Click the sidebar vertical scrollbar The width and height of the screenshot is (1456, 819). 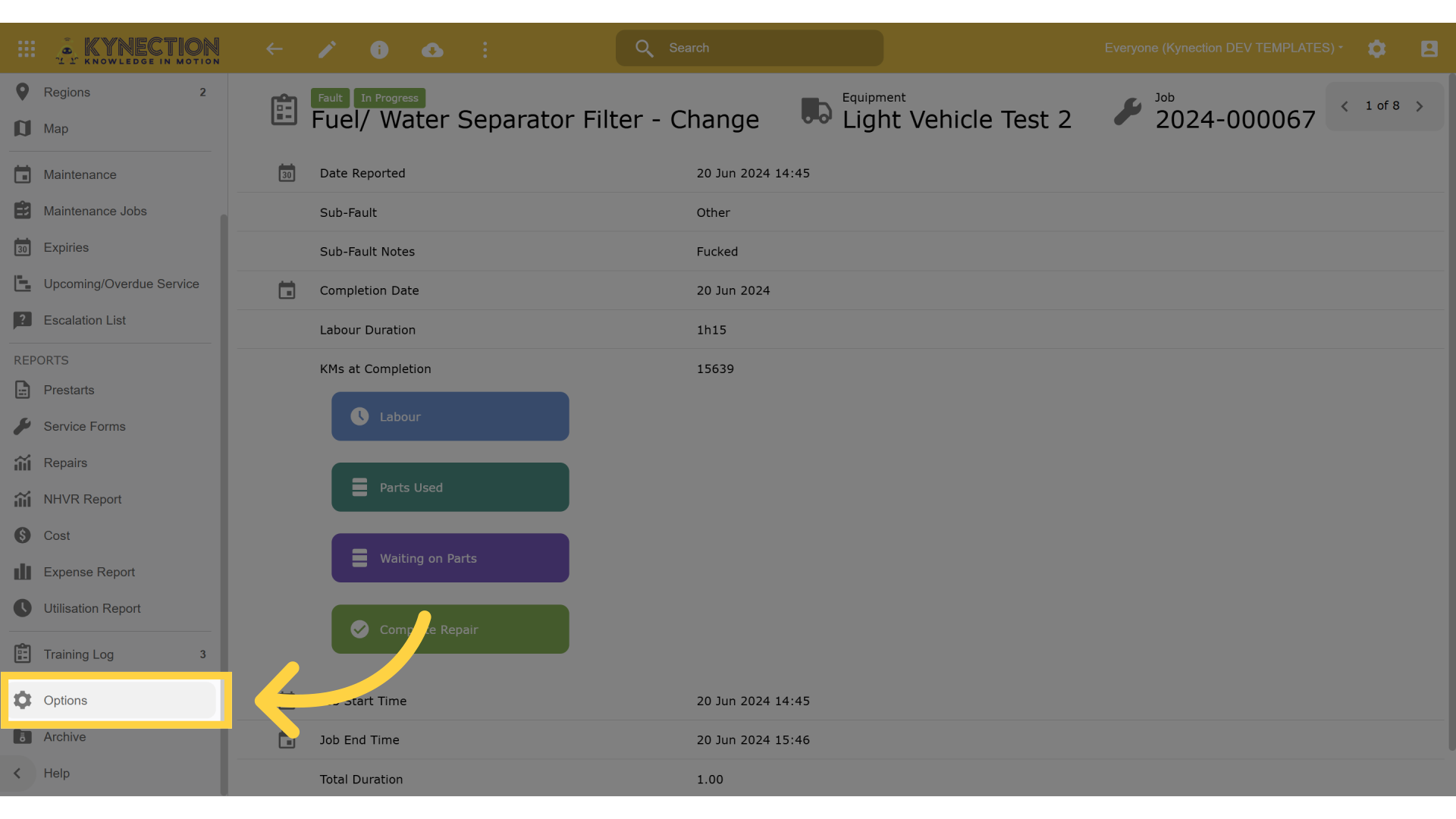click(x=224, y=504)
